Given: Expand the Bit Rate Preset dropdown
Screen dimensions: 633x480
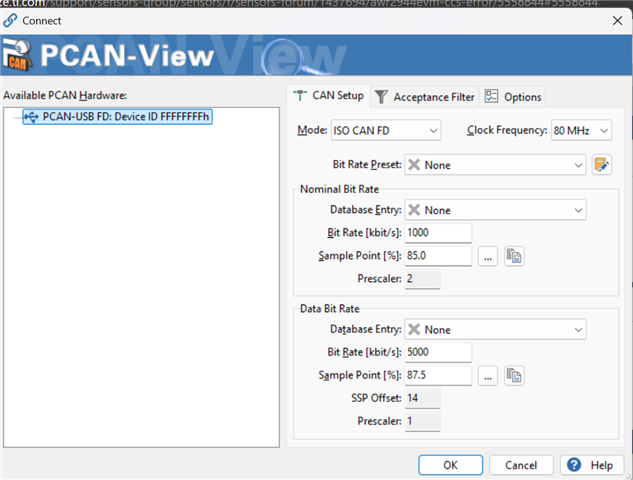Looking at the screenshot, I should 495,165.
